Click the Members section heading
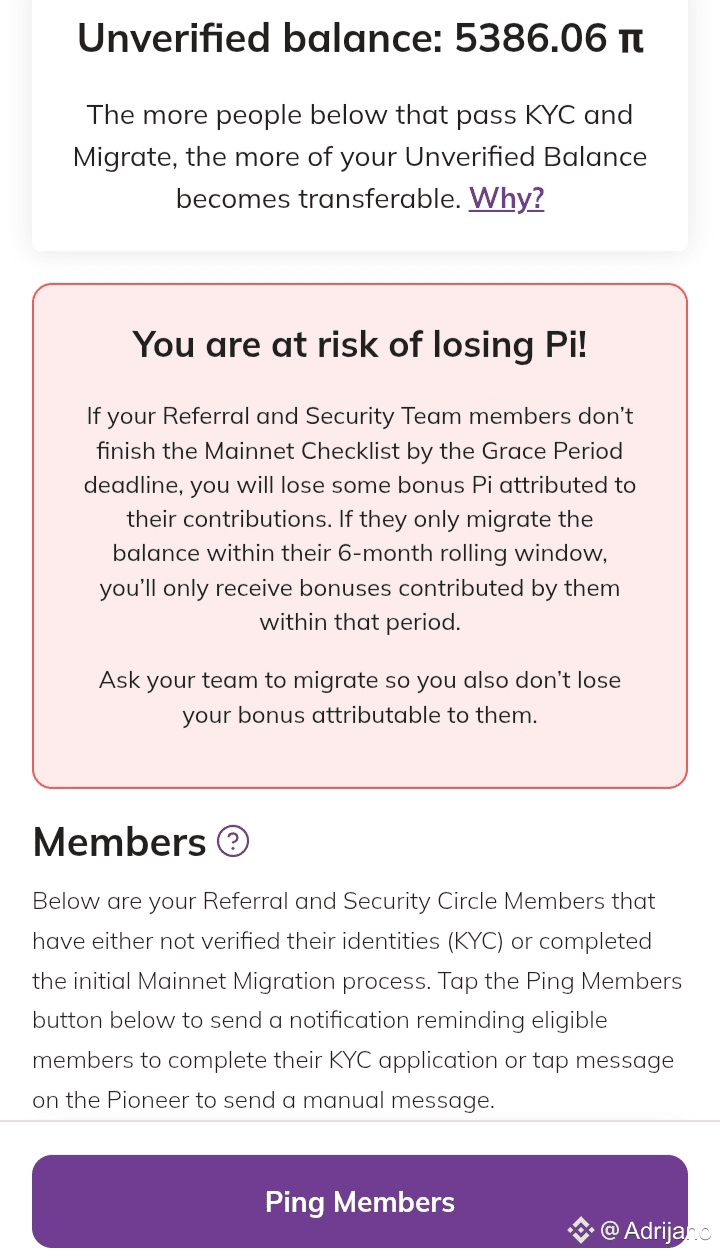720x1256 pixels. (x=119, y=842)
